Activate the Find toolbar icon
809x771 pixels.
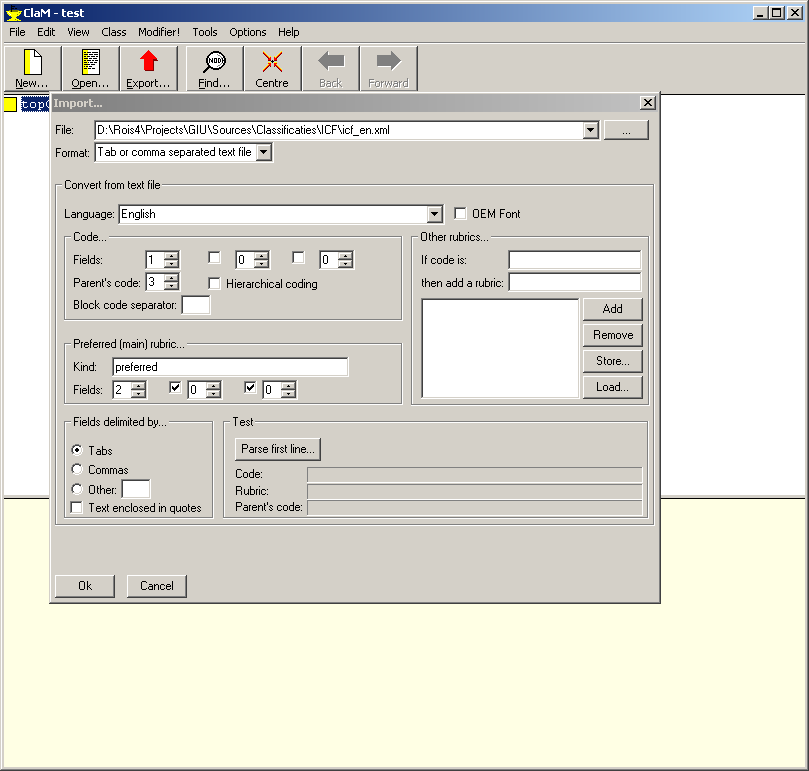[x=211, y=67]
